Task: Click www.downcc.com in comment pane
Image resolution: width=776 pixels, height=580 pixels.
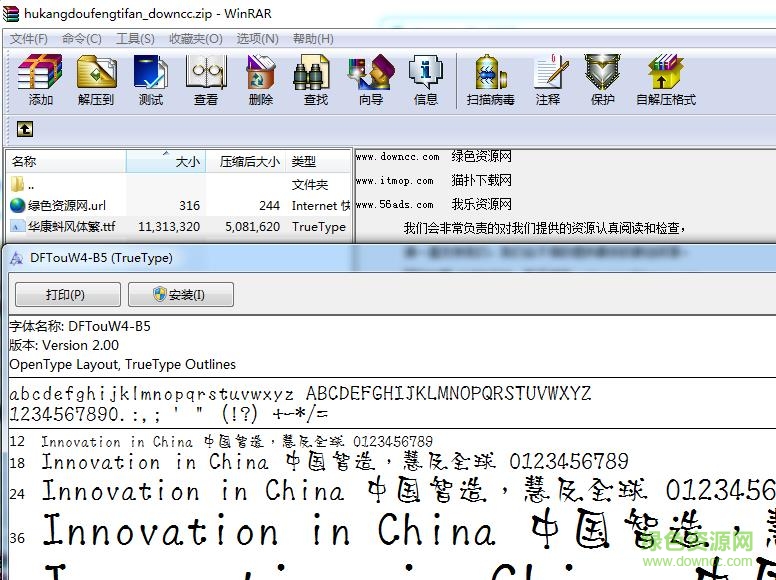Action: tap(397, 156)
